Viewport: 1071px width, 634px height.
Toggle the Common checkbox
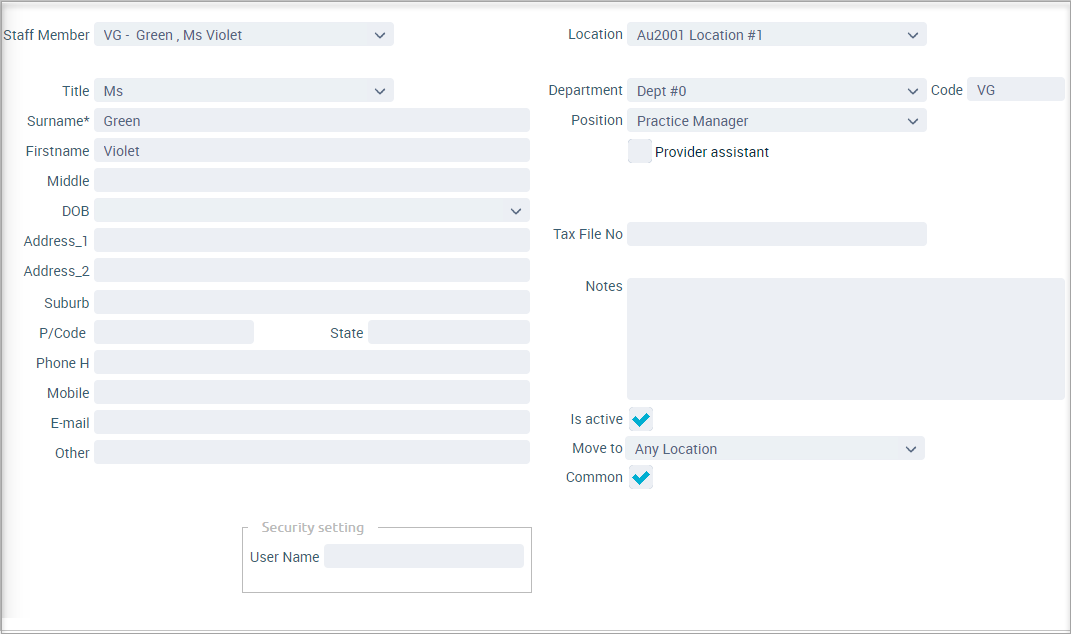pyautogui.click(x=641, y=477)
